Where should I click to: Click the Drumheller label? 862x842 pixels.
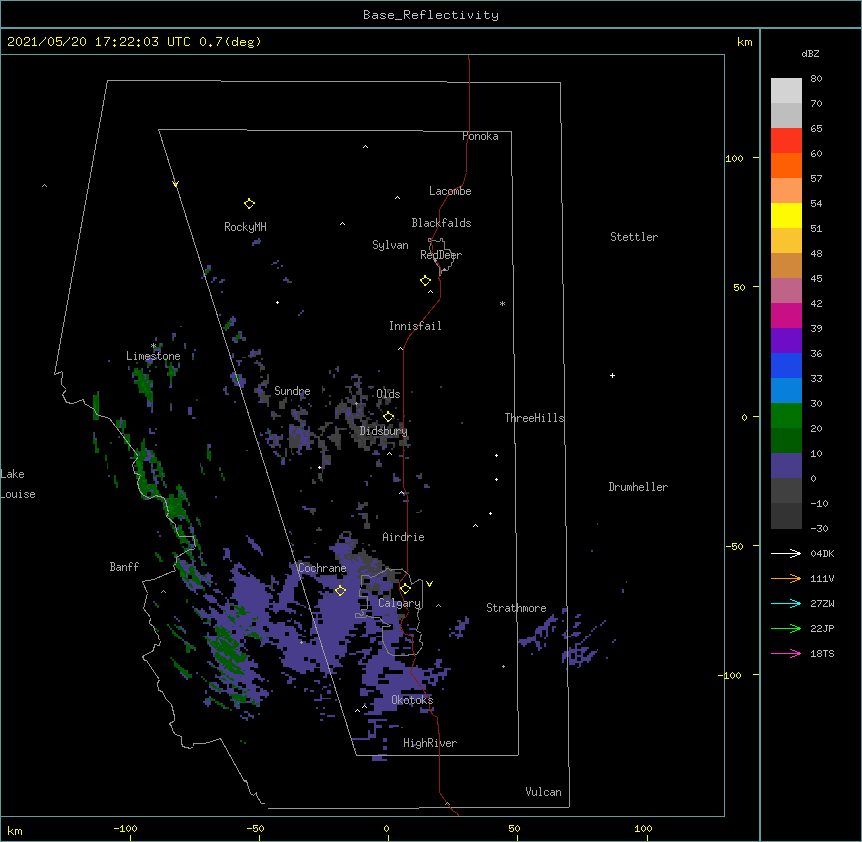coord(638,487)
